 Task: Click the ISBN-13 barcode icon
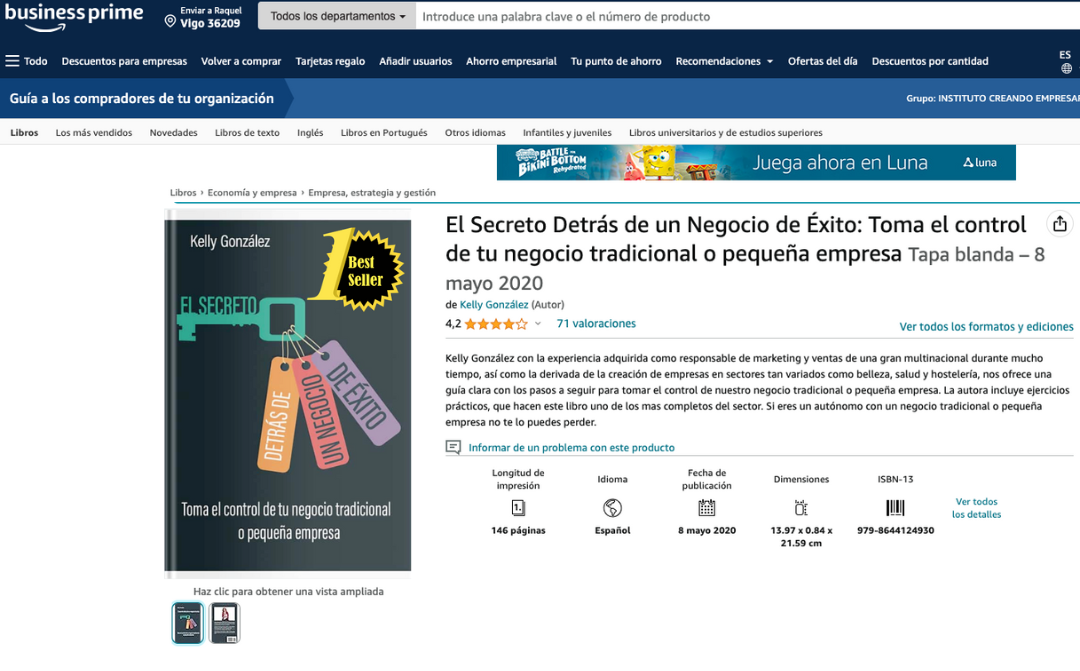click(895, 508)
